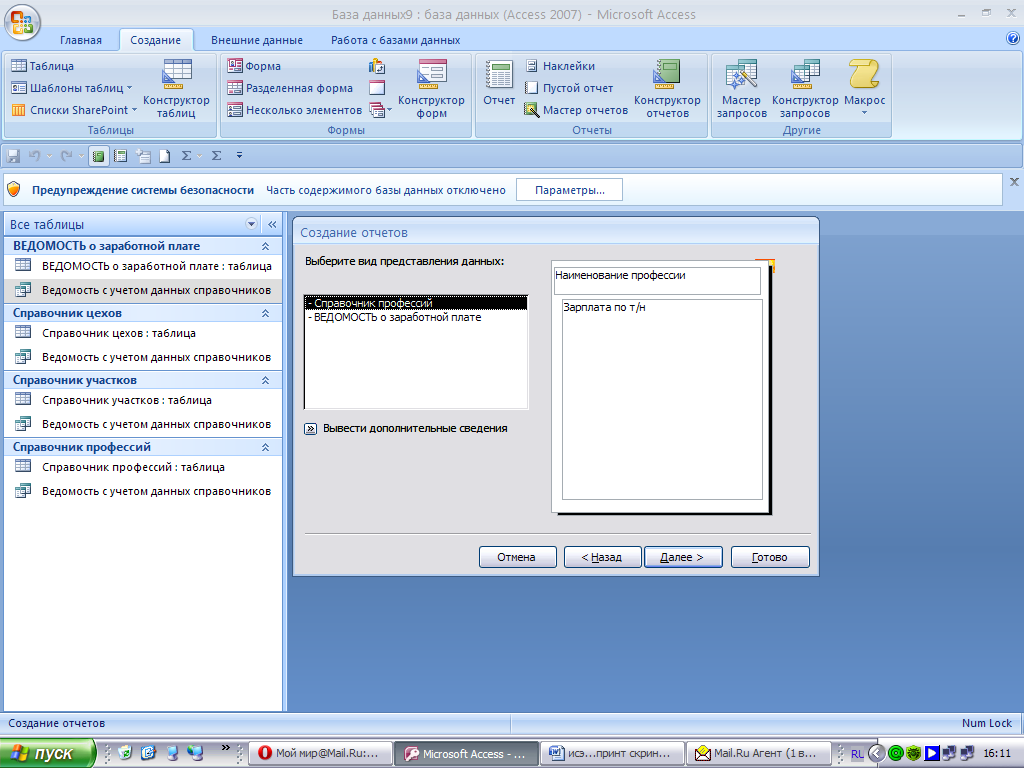Create a Разделенная форма
The image size is (1024, 768).
click(290, 88)
